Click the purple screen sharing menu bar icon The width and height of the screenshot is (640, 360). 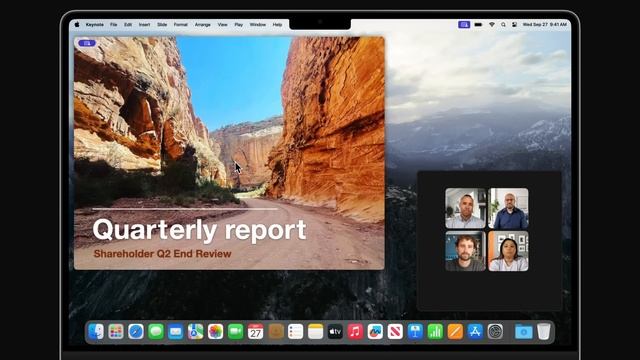(x=464, y=24)
